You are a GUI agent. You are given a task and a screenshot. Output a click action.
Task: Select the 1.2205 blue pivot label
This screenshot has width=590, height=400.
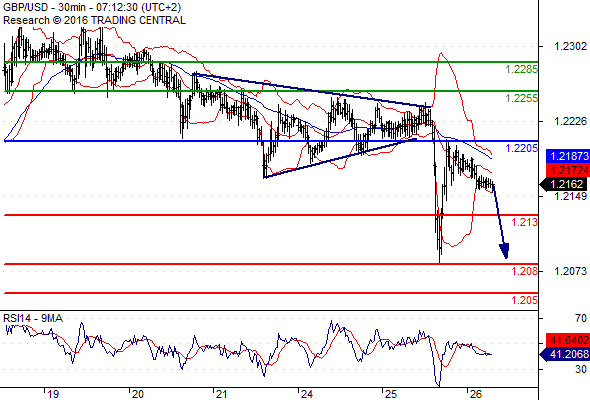pos(521,148)
